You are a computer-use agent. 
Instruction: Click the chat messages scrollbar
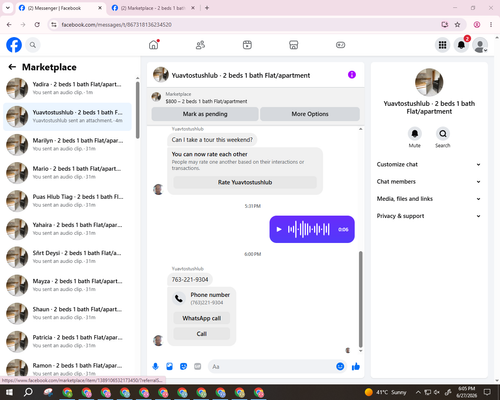pos(360,299)
